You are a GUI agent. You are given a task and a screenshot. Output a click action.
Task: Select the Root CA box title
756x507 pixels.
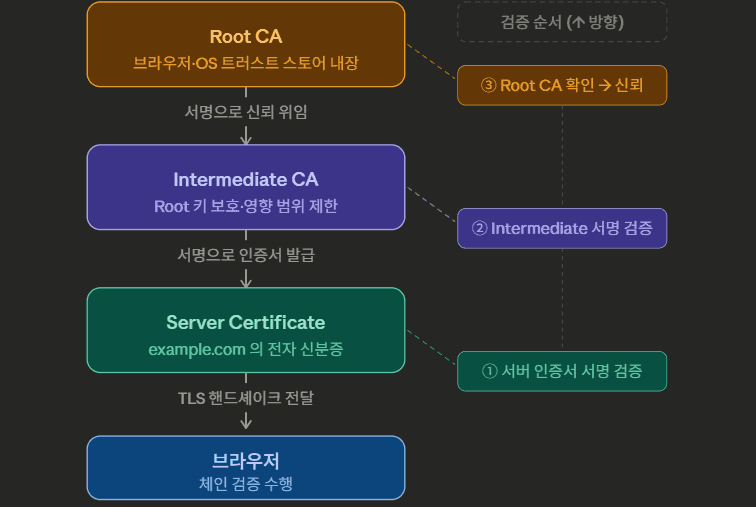click(x=246, y=37)
